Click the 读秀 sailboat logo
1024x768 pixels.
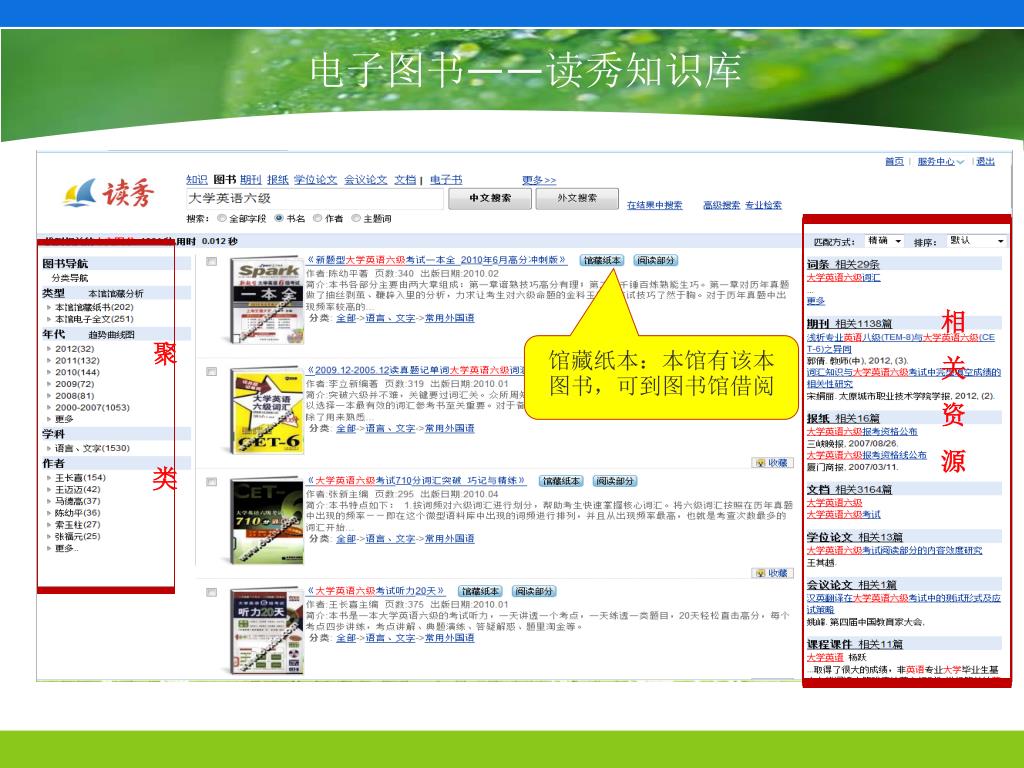[109, 193]
